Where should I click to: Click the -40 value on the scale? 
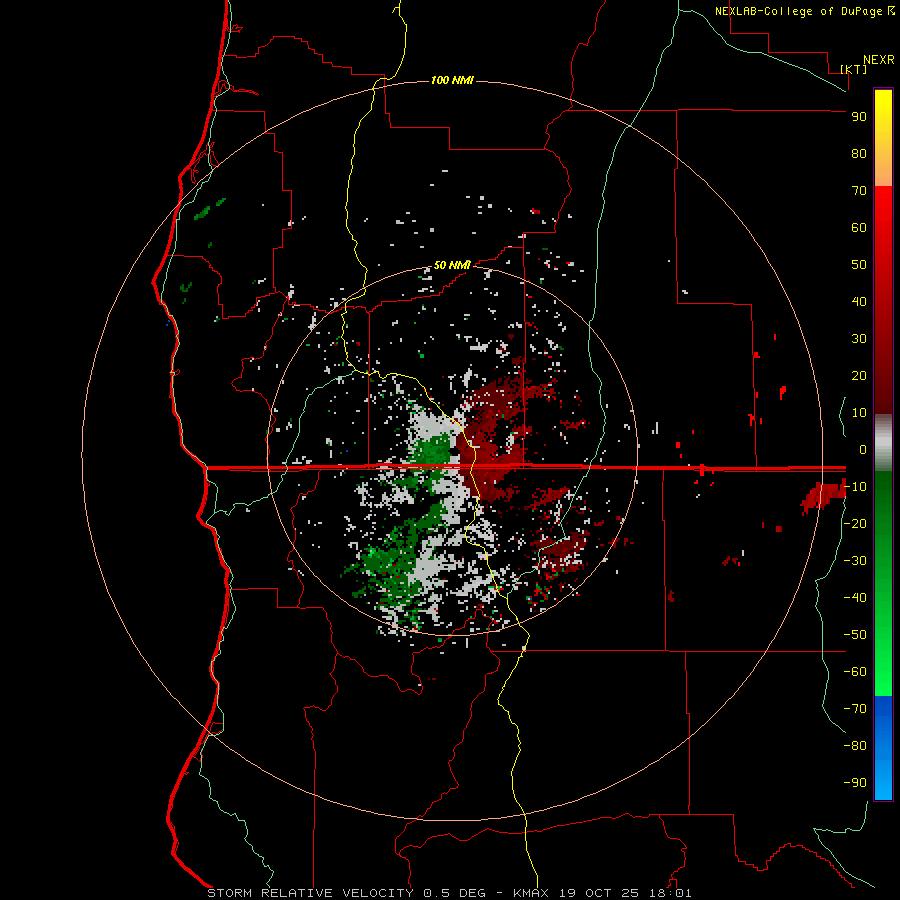(x=855, y=598)
